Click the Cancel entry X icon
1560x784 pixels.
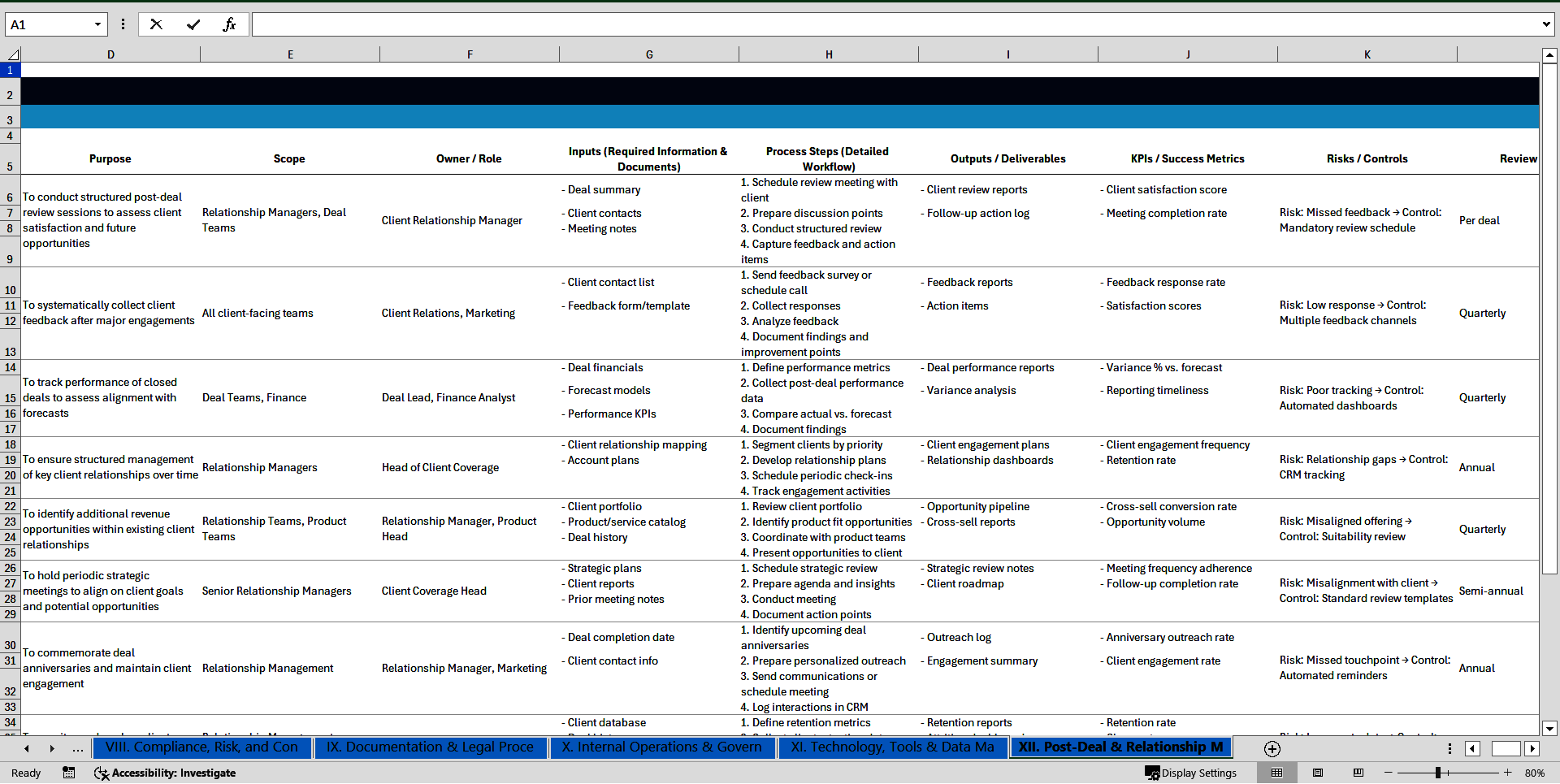pos(156,24)
